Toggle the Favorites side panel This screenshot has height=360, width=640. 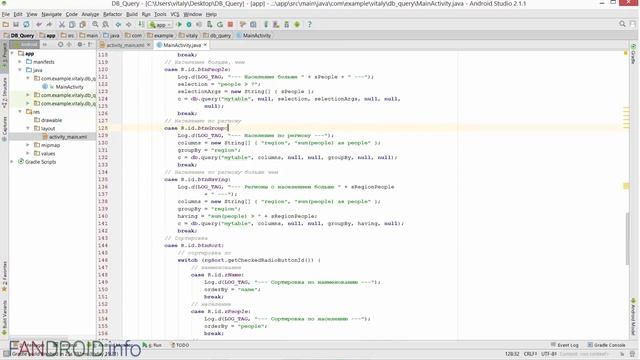pos(4,277)
